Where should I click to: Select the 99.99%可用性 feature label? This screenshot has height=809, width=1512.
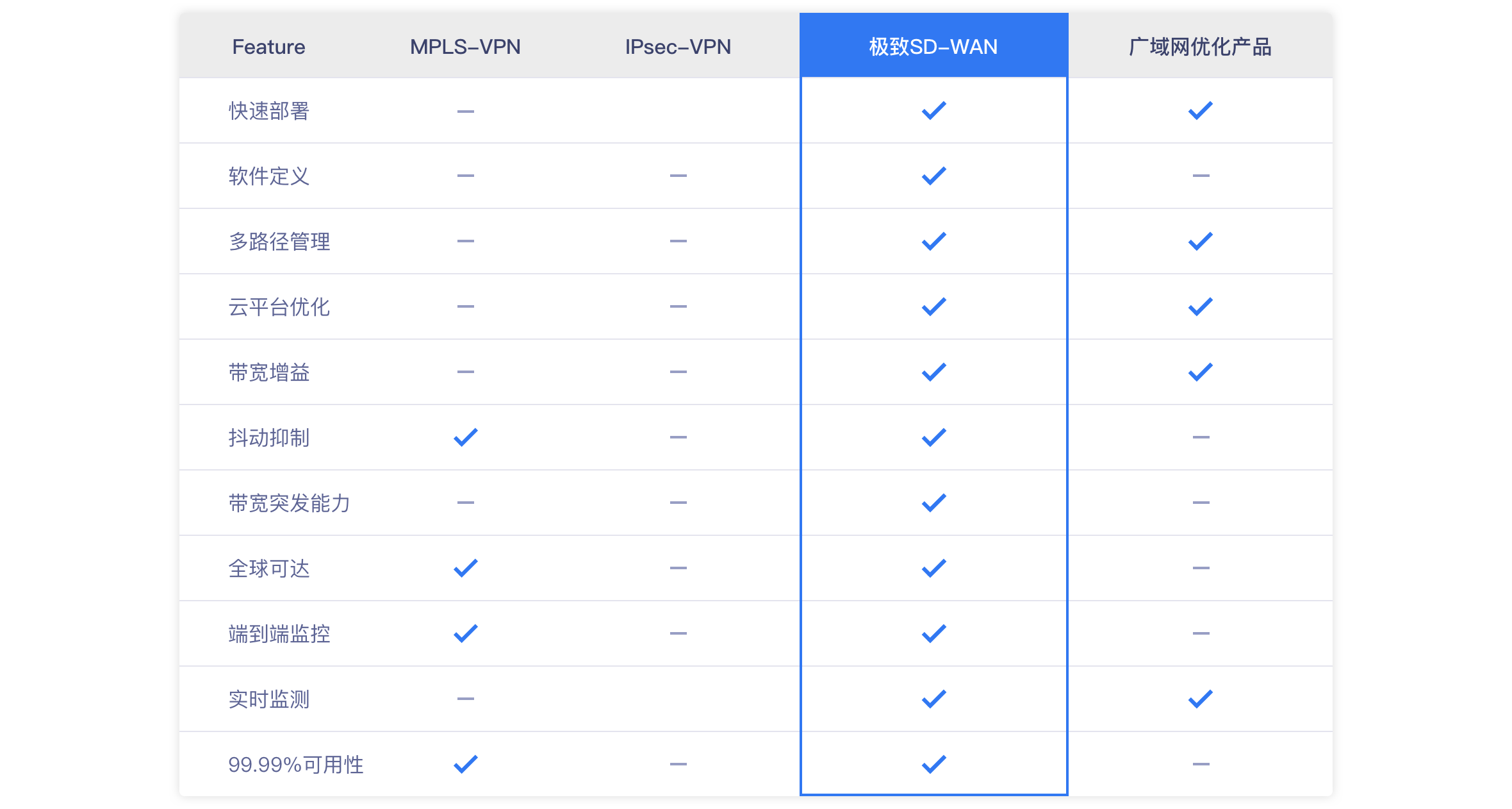(295, 765)
